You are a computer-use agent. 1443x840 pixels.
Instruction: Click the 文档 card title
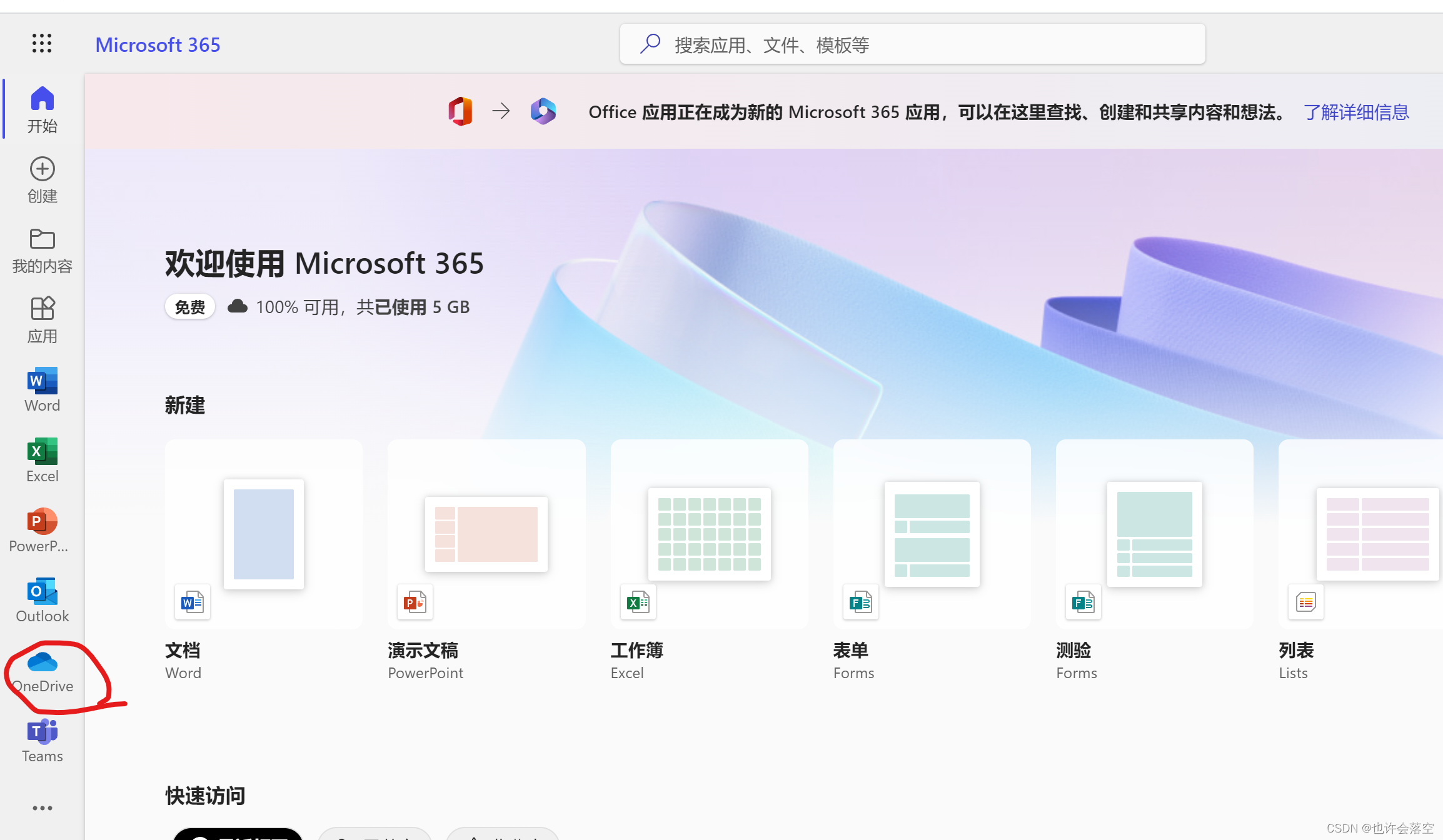point(183,650)
